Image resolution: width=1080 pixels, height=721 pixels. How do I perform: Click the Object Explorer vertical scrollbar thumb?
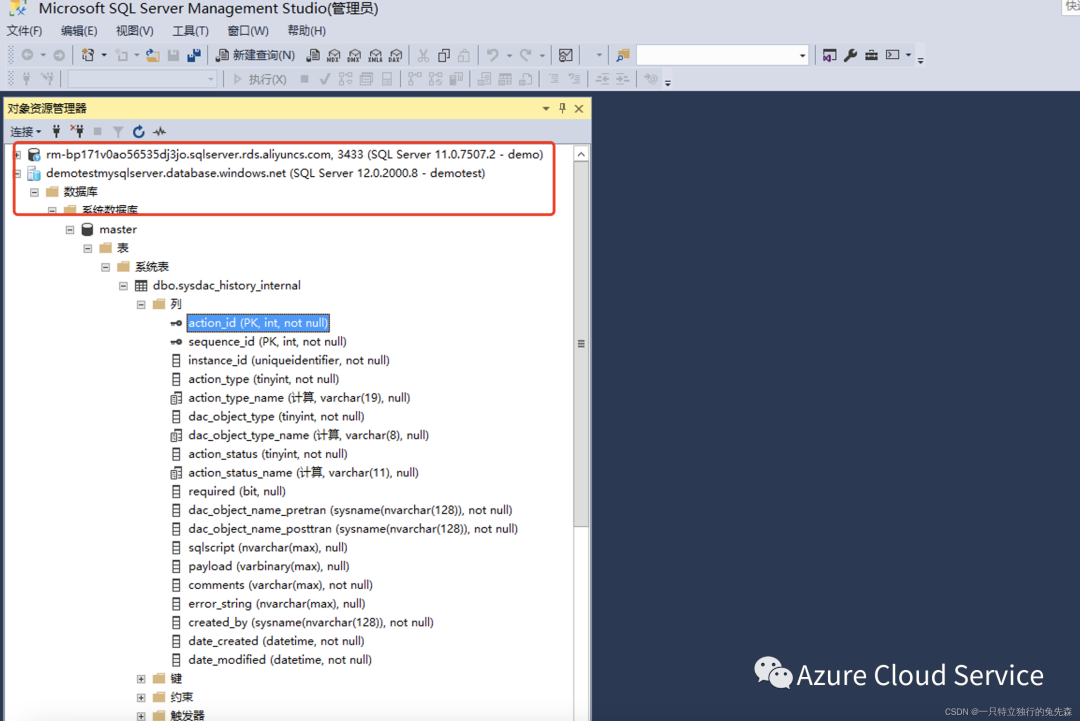pos(581,344)
